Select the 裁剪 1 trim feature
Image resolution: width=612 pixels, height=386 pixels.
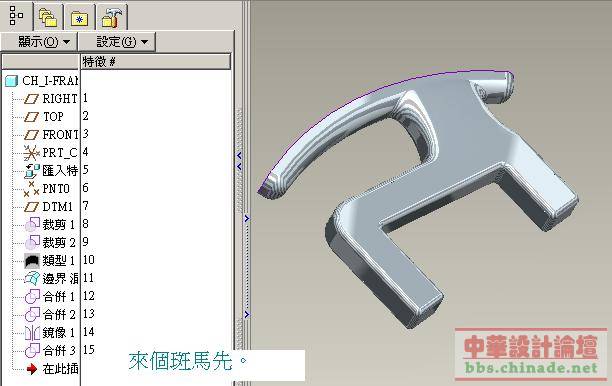coord(50,224)
